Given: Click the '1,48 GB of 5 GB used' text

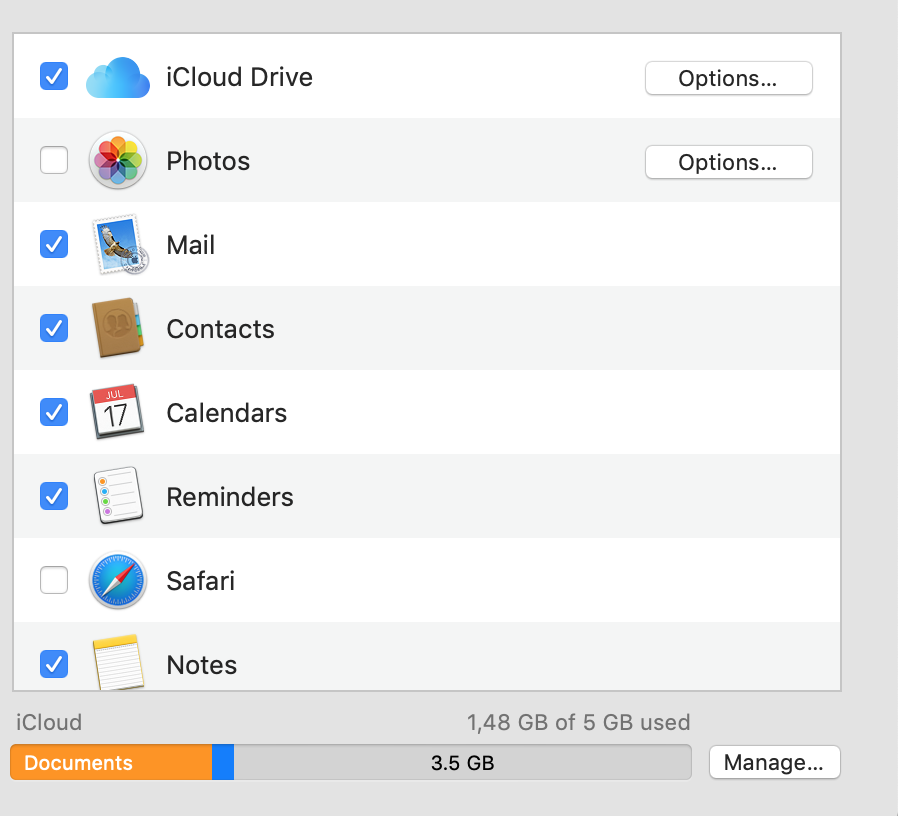Looking at the screenshot, I should (x=578, y=723).
